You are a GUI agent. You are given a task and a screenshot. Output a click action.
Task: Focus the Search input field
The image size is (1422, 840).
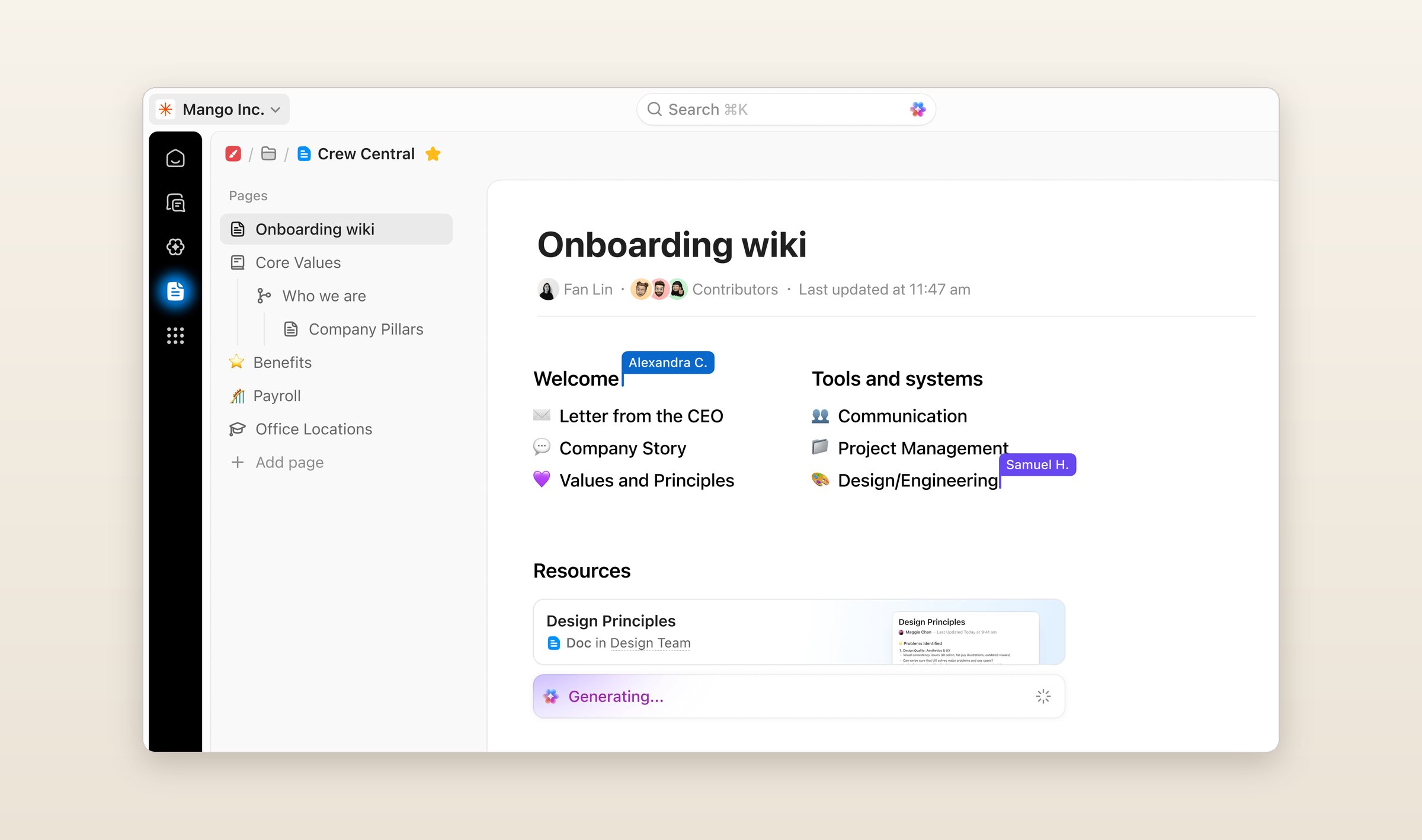click(786, 110)
